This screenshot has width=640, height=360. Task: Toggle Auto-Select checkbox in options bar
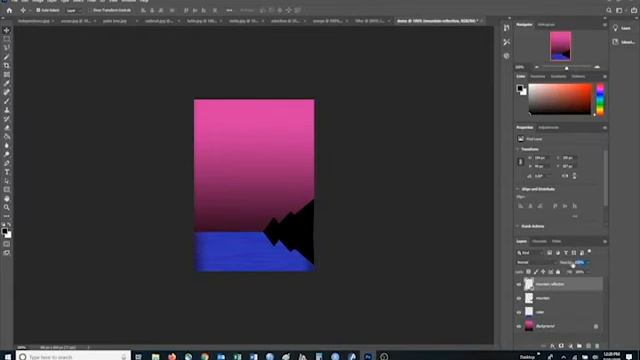[x=38, y=10]
